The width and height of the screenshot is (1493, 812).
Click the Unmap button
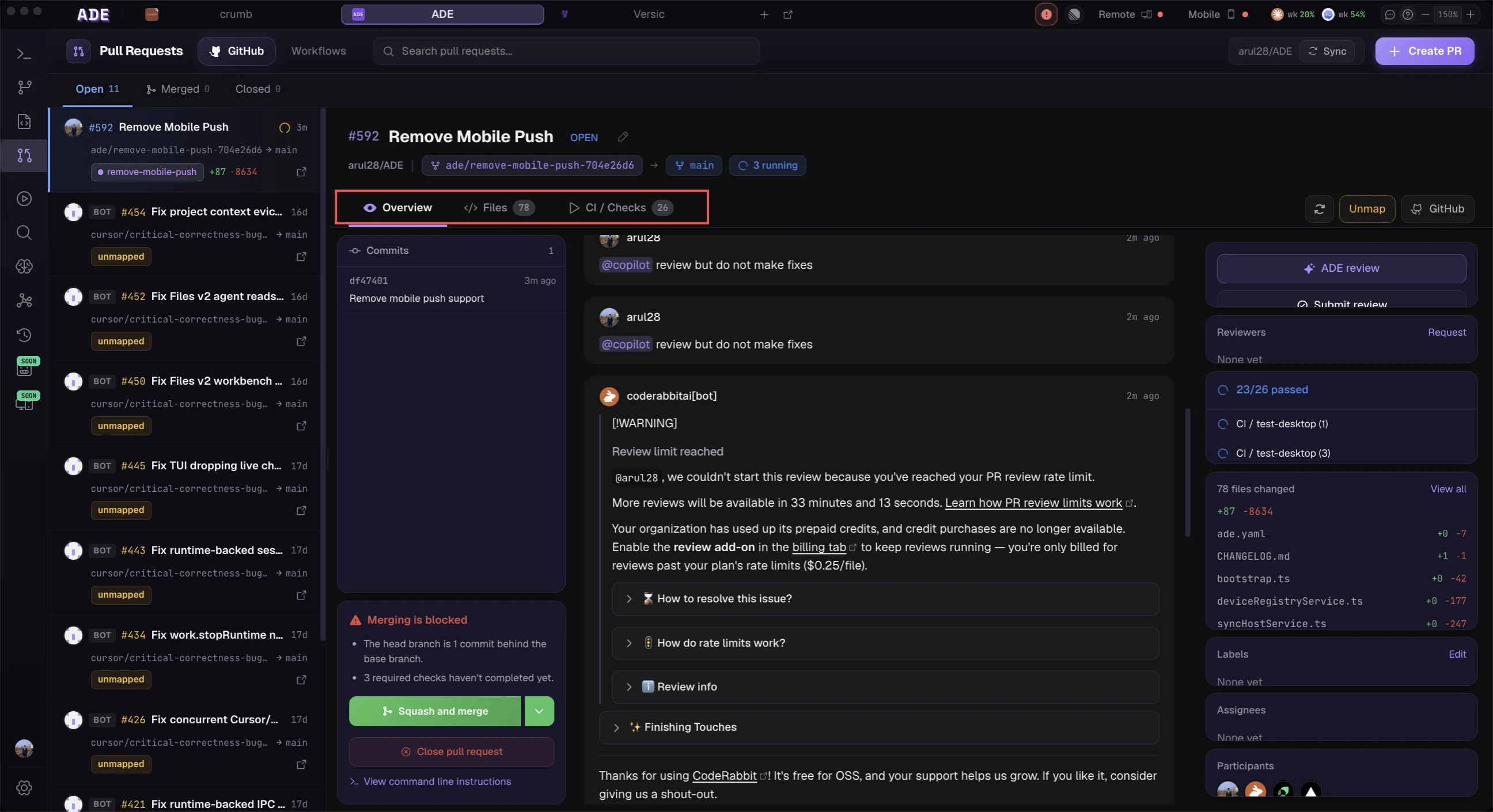1367,209
